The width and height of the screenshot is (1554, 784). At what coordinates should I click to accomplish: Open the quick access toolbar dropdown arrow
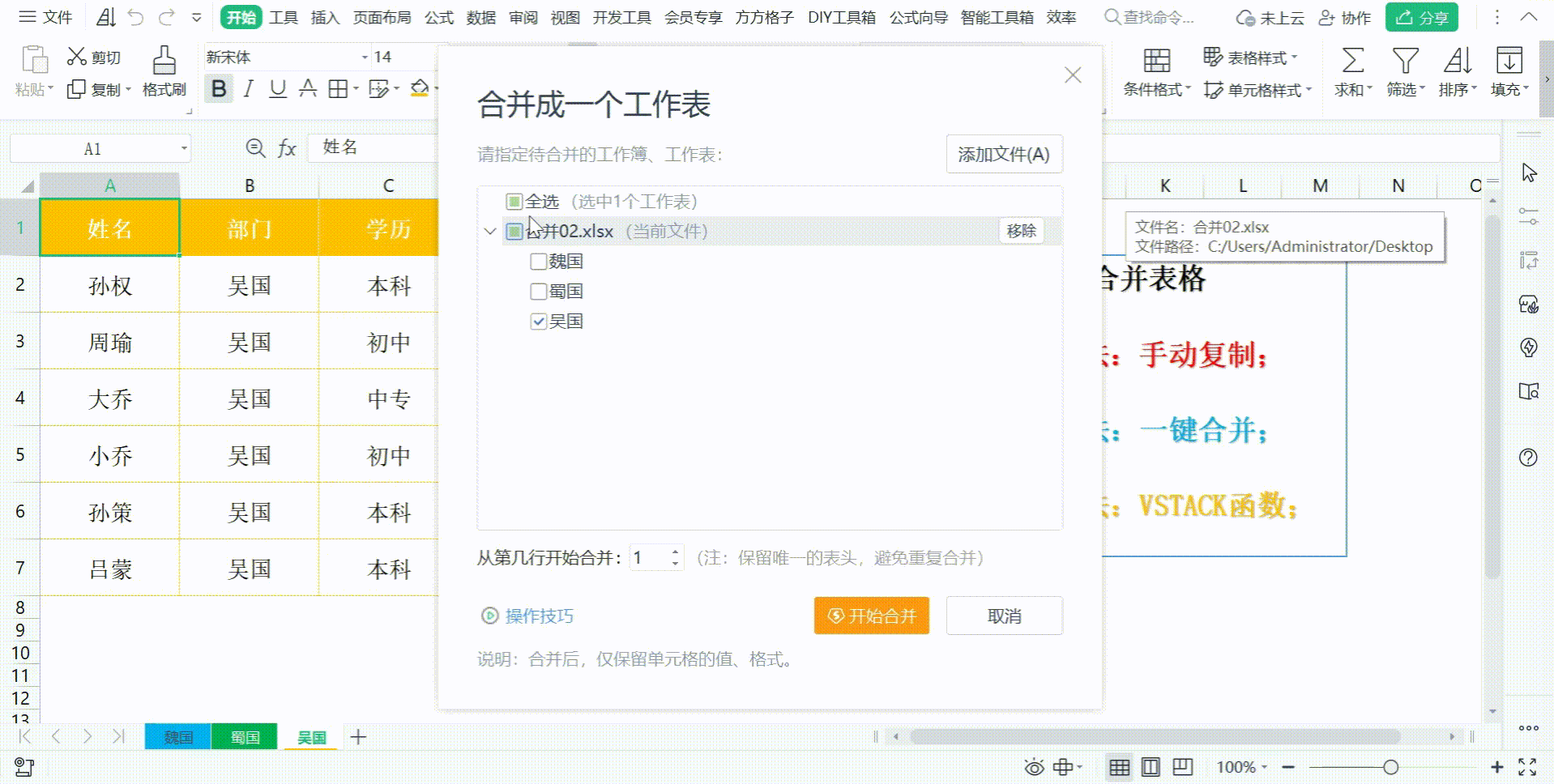(197, 17)
